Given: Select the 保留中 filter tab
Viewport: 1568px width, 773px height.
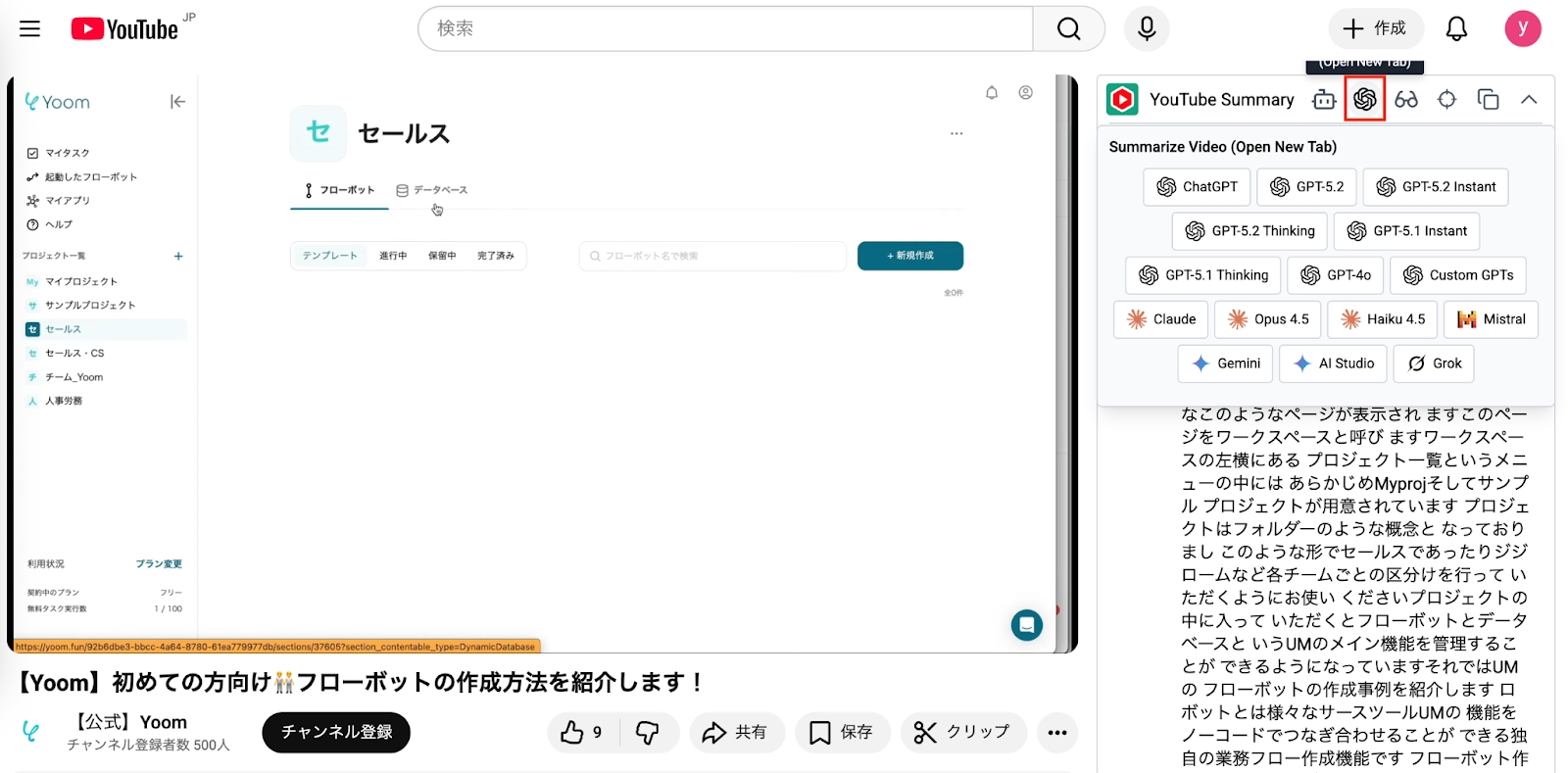Looking at the screenshot, I should pos(442,256).
